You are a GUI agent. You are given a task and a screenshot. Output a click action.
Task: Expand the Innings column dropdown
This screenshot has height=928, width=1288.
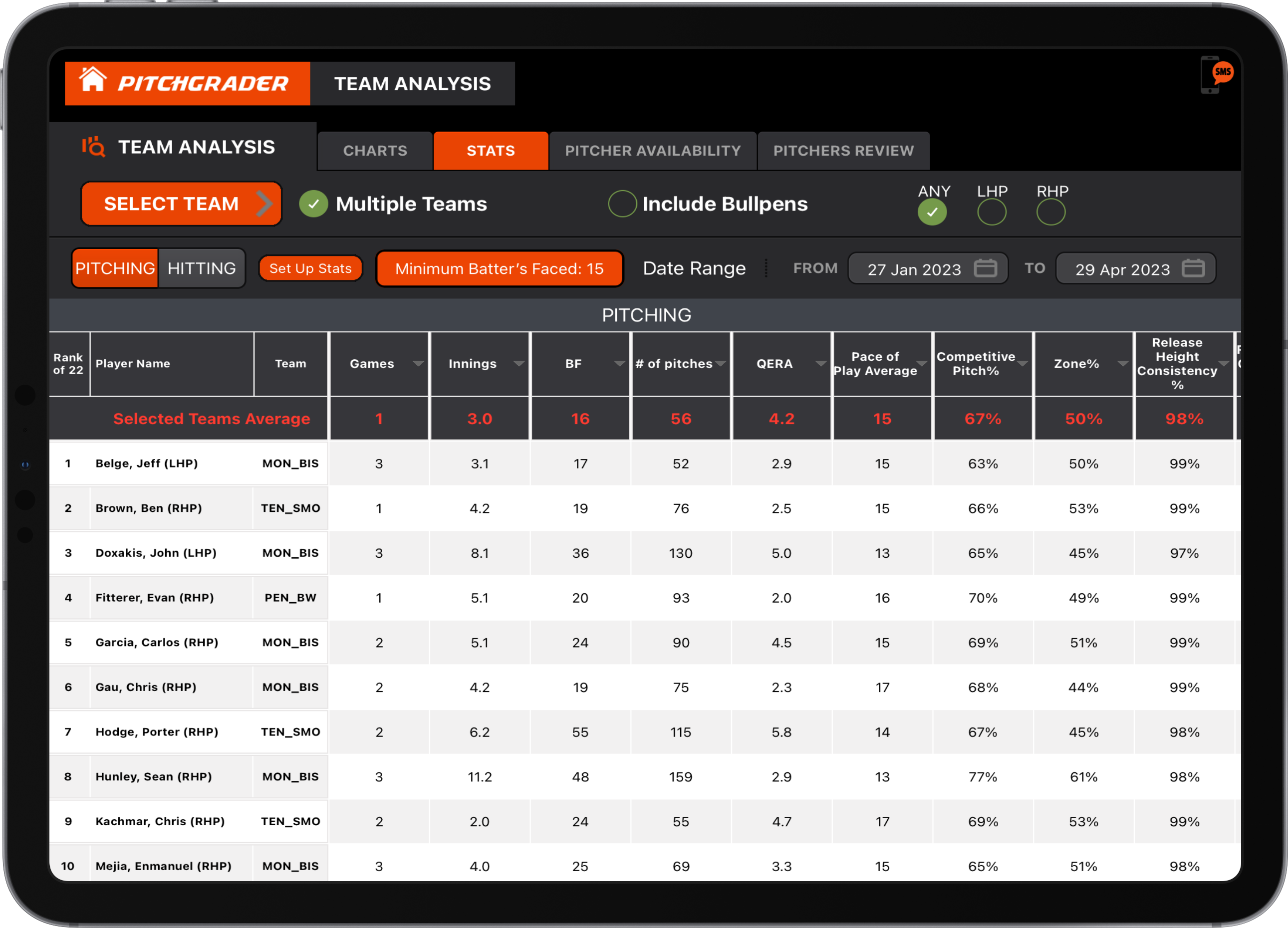coord(519,364)
